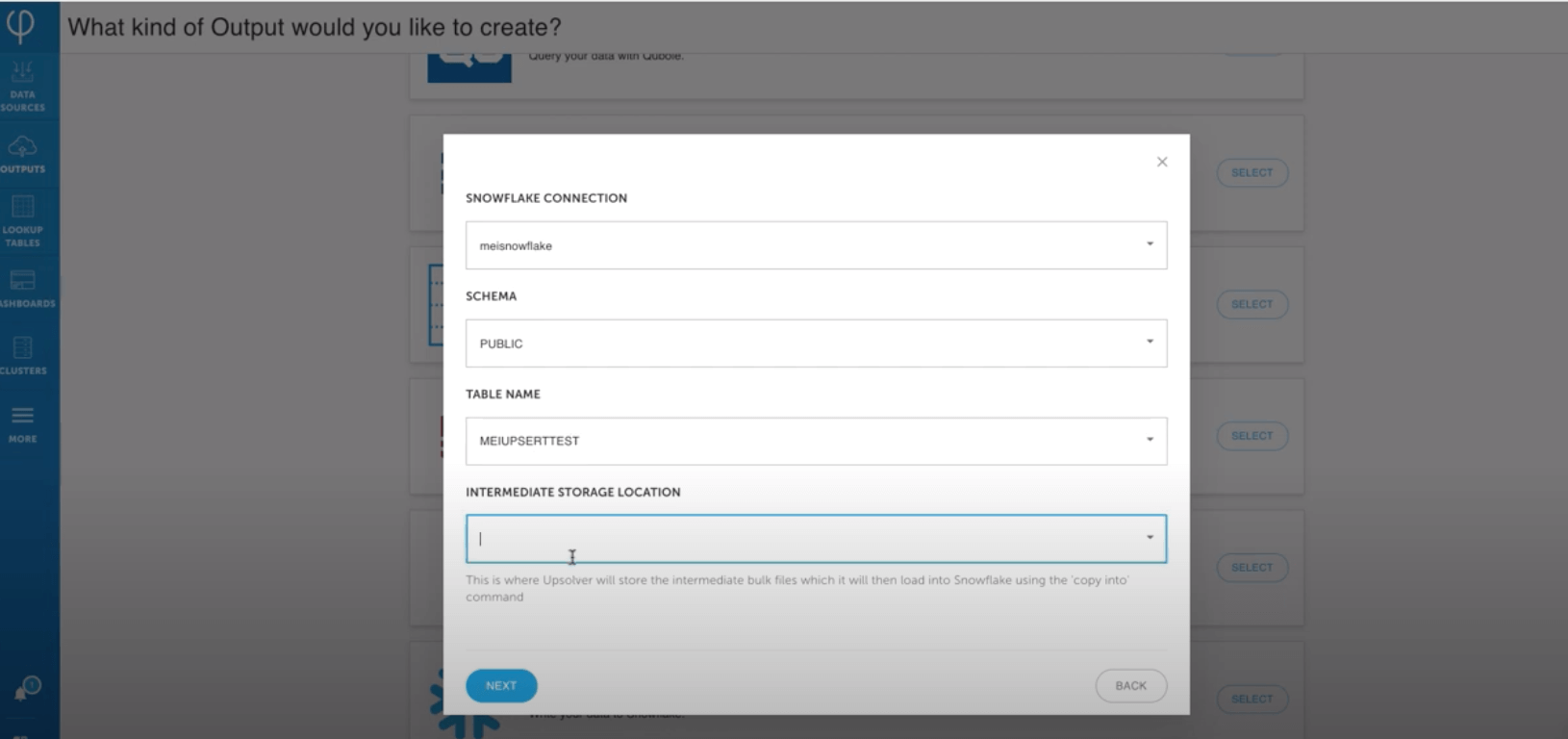Expand Schema dropdown arrow
This screenshot has height=739, width=1568.
click(1150, 343)
